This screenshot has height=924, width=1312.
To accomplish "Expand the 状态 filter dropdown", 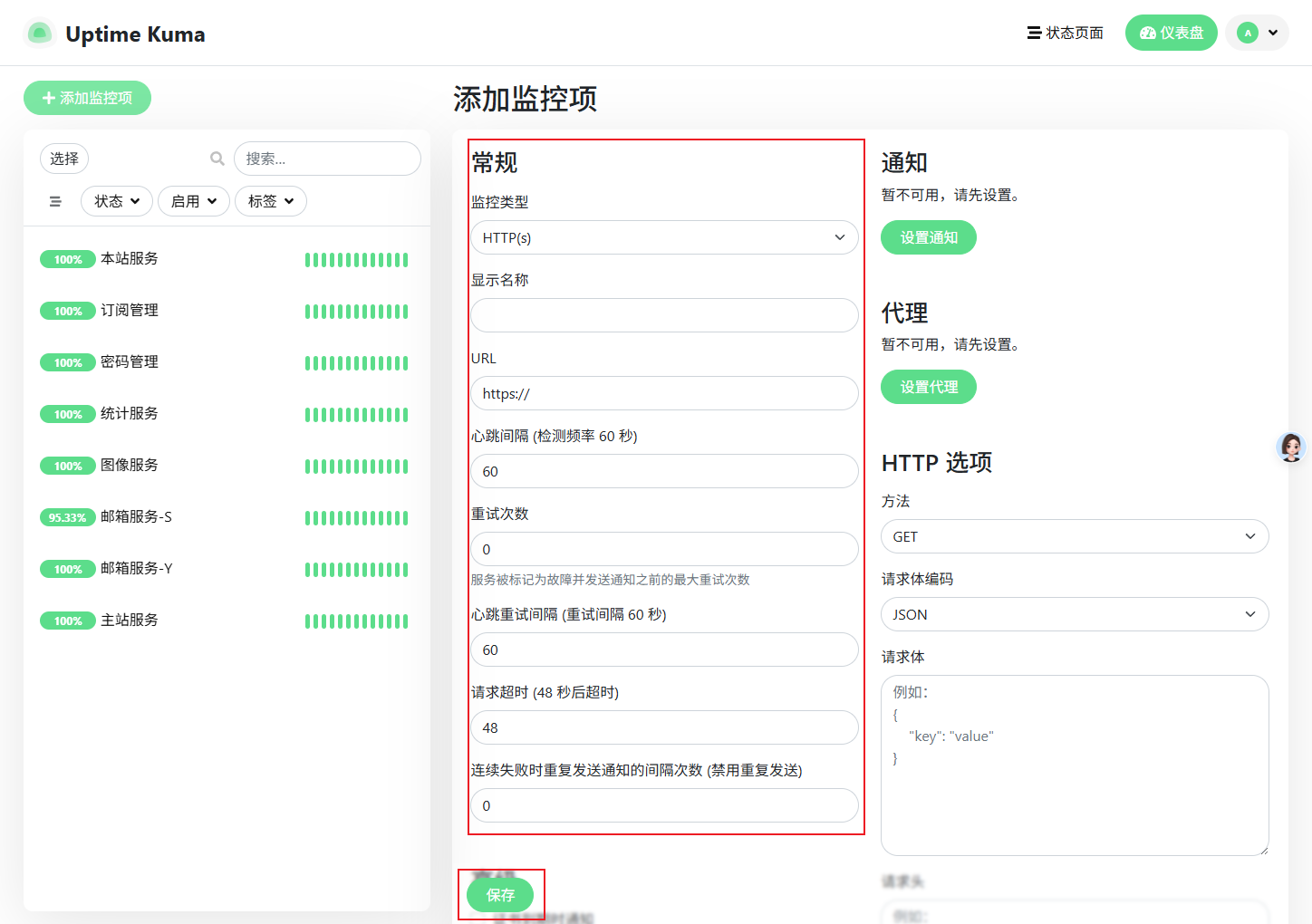I will pos(117,201).
